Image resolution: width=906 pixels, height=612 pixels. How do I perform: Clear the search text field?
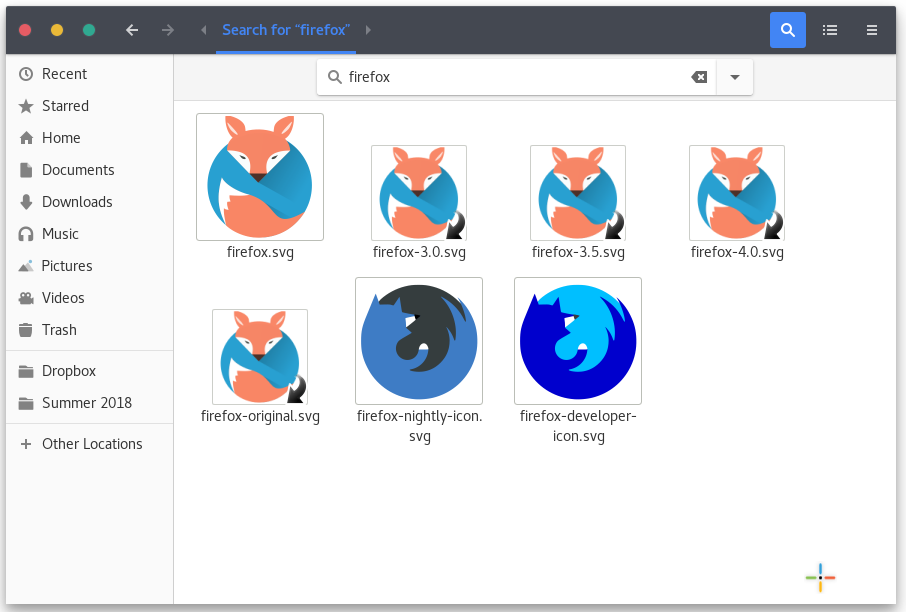click(x=699, y=77)
